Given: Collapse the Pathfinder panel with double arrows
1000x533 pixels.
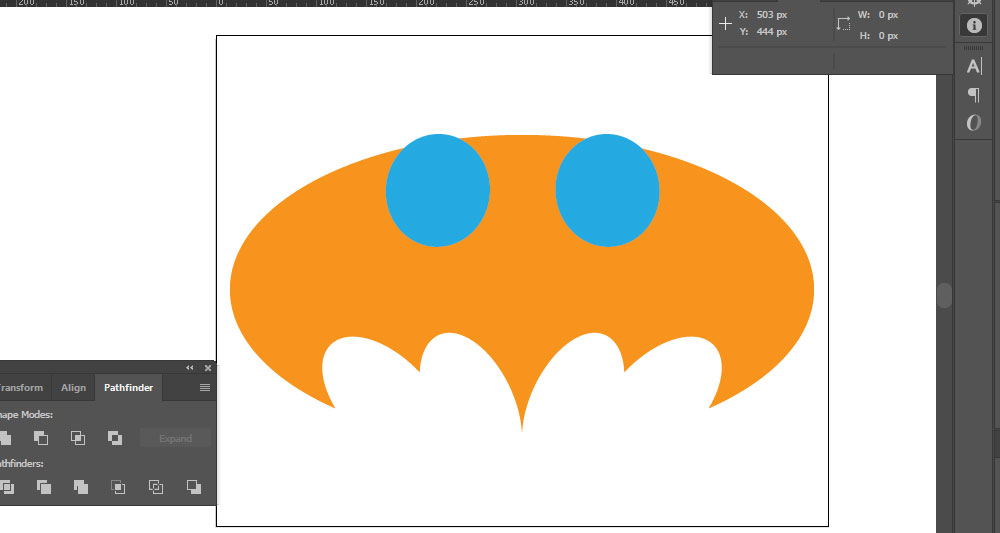Looking at the screenshot, I should coord(189,368).
